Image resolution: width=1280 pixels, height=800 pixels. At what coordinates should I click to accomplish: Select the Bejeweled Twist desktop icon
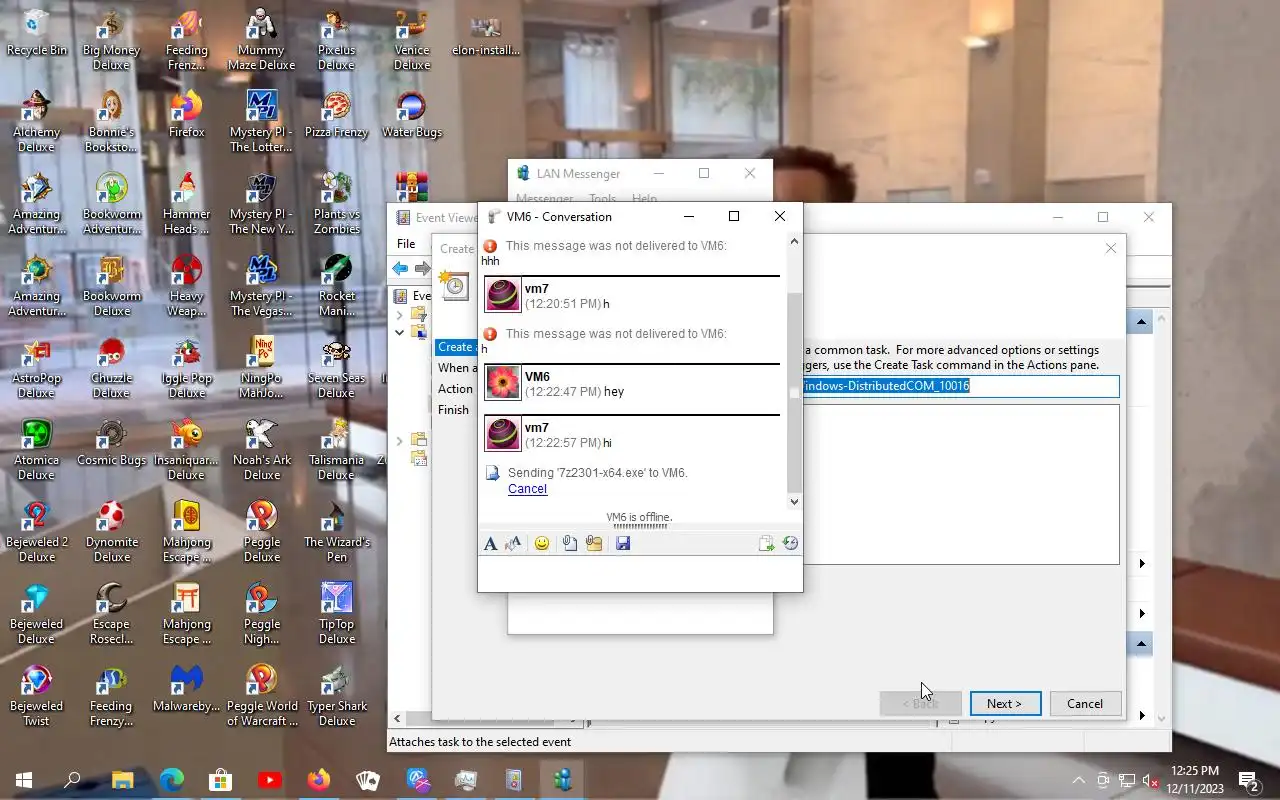pos(37,695)
